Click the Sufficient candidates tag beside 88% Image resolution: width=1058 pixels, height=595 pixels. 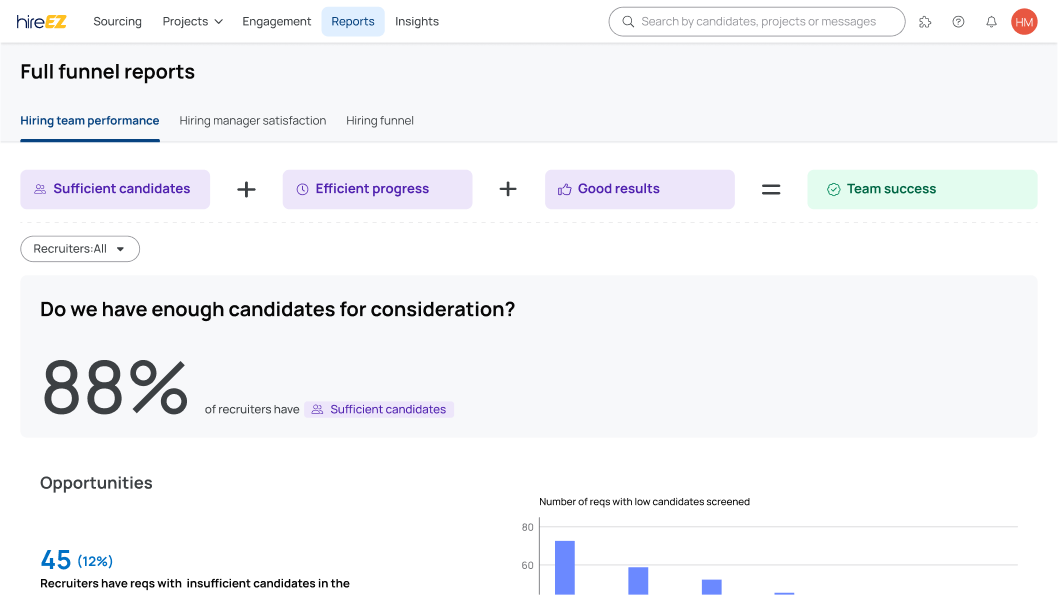pyautogui.click(x=379, y=409)
